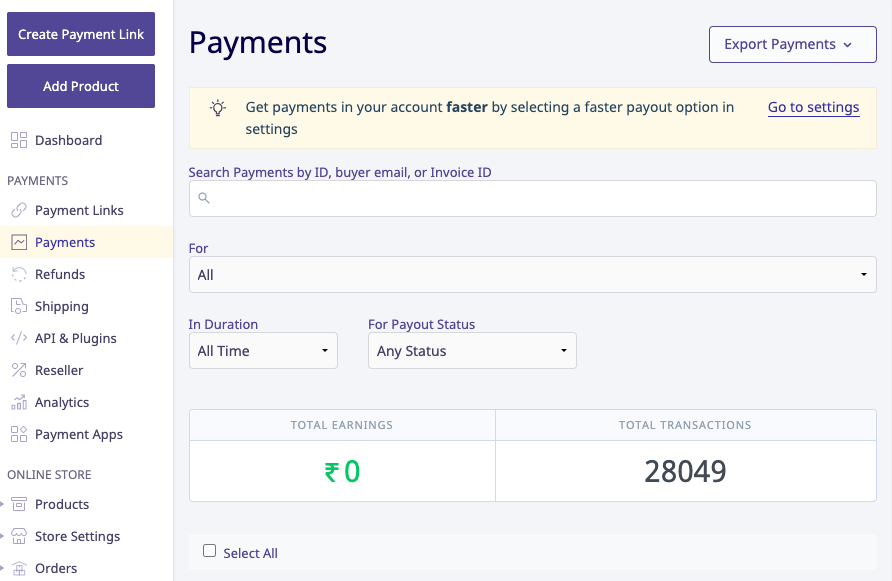Click the API & Plugins code icon
Image resolution: width=892 pixels, height=581 pixels.
coord(19,338)
